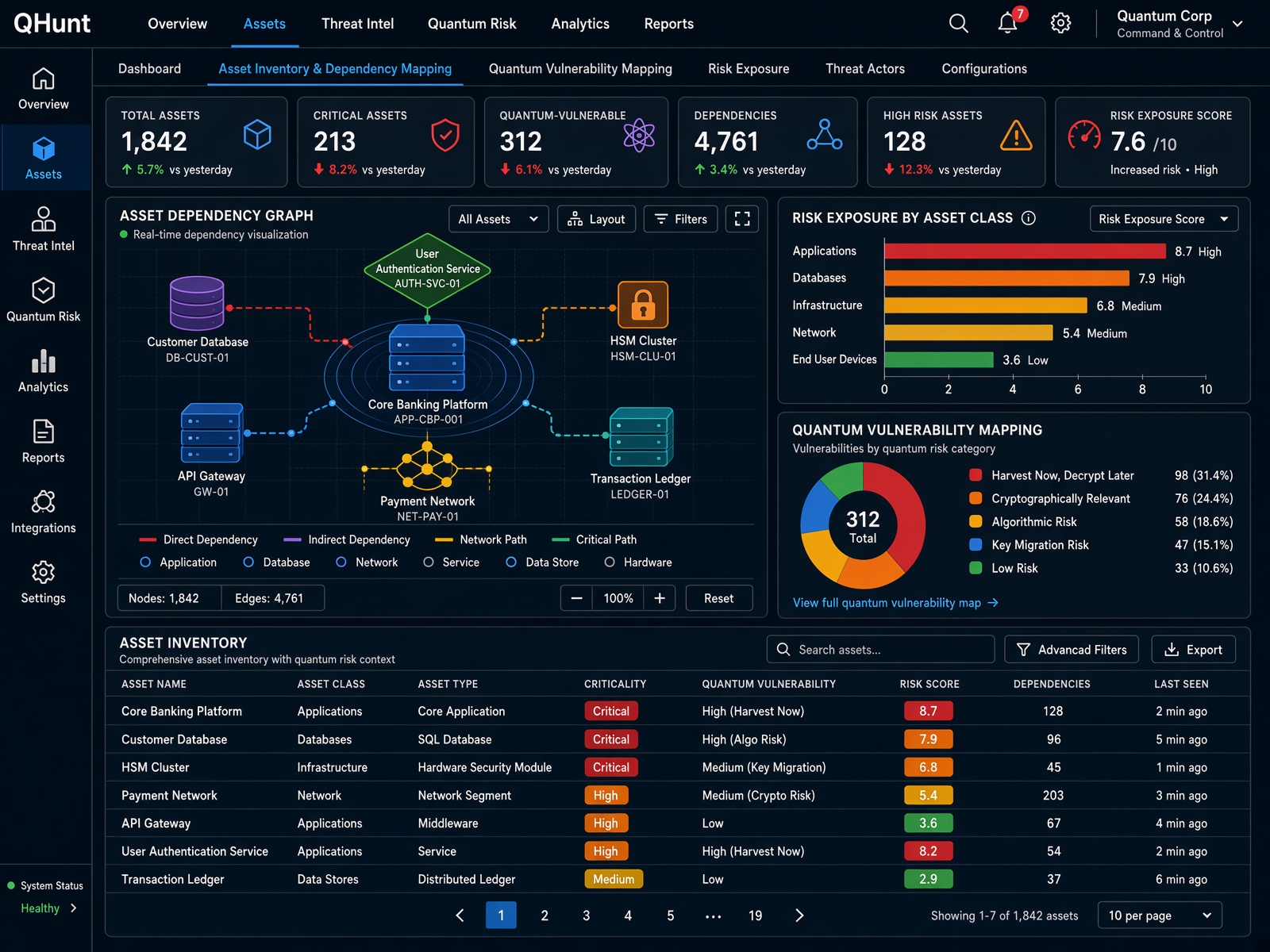
Task: Expand the Risk Exposure Score dropdown
Action: (x=1164, y=219)
